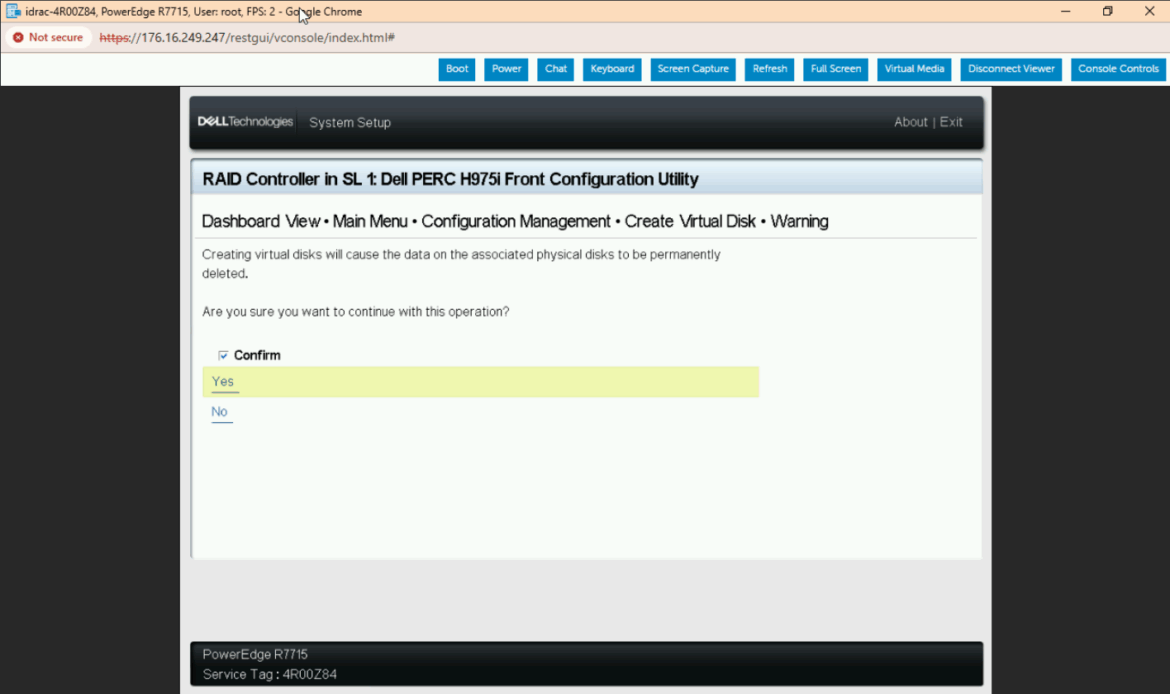Uncheck the Confirm checkbox
The height and width of the screenshot is (694, 1170).
point(223,356)
